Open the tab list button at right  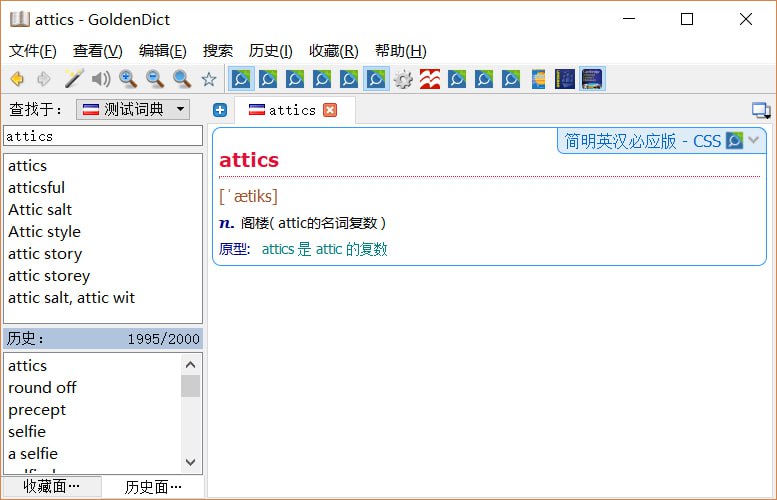(761, 111)
